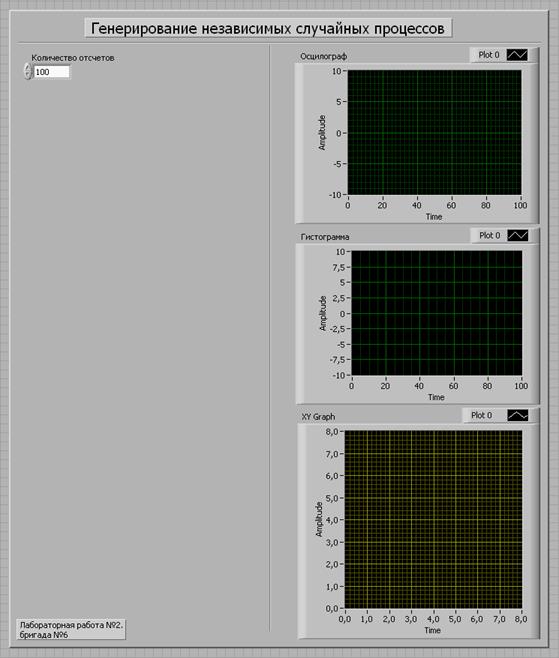
Task: Click the Количество отсчетов value field
Action: tap(51, 72)
